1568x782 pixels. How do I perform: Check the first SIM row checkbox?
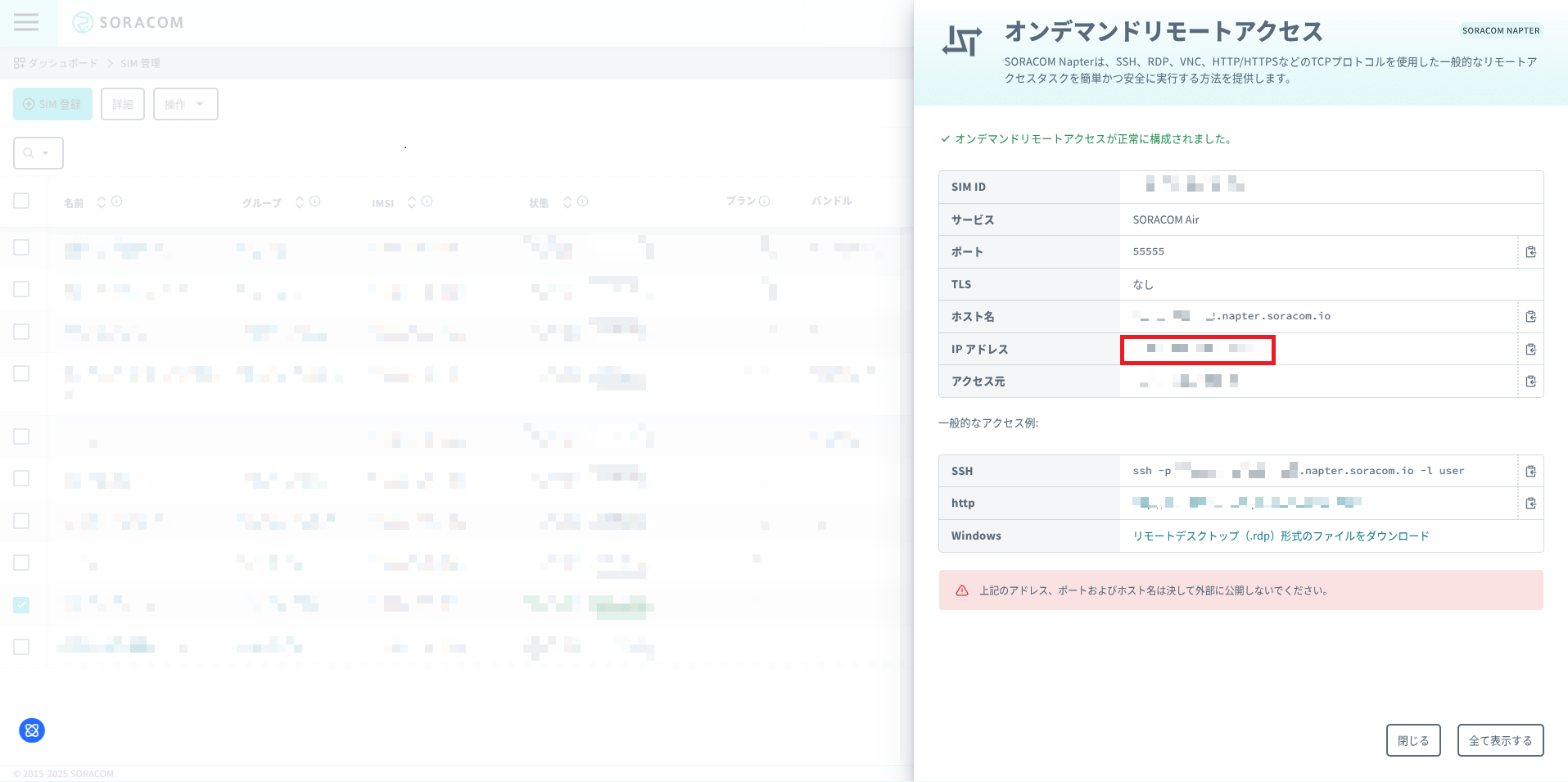pyautogui.click(x=21, y=246)
